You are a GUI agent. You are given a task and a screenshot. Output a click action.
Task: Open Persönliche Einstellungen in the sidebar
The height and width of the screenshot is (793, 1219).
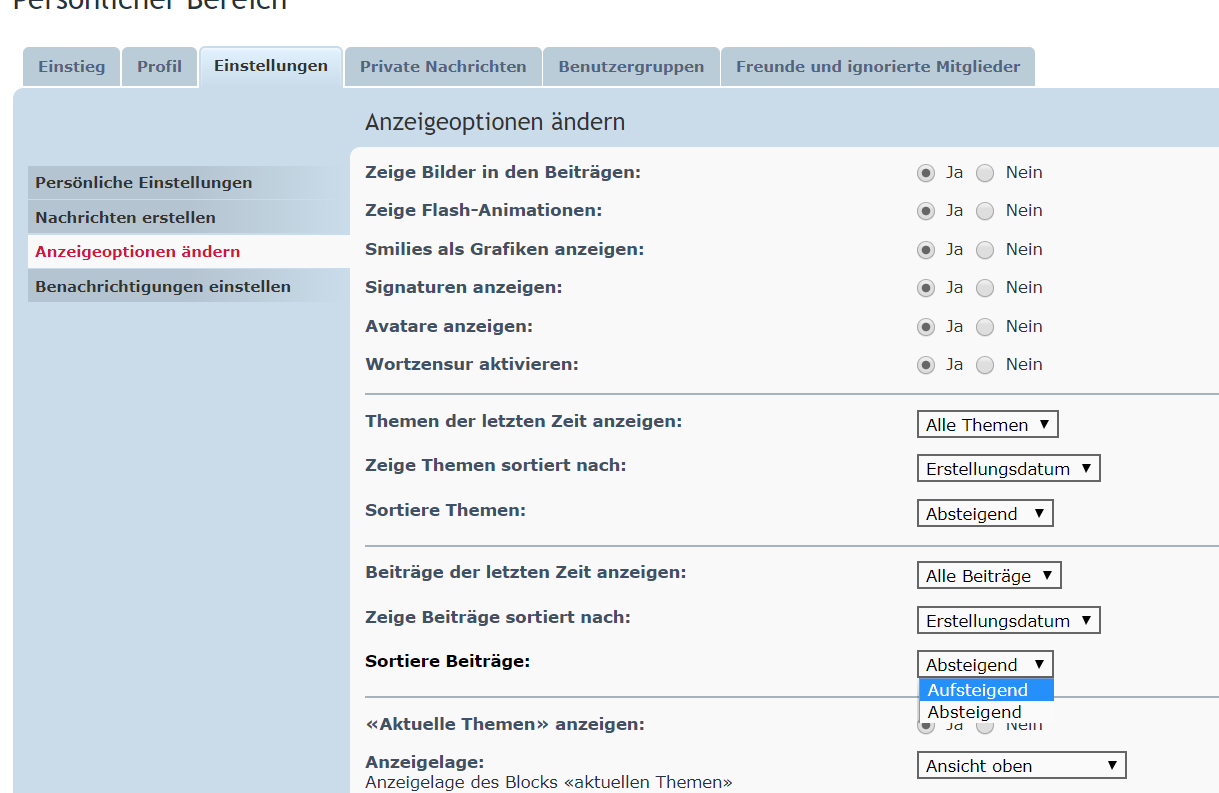coord(144,183)
